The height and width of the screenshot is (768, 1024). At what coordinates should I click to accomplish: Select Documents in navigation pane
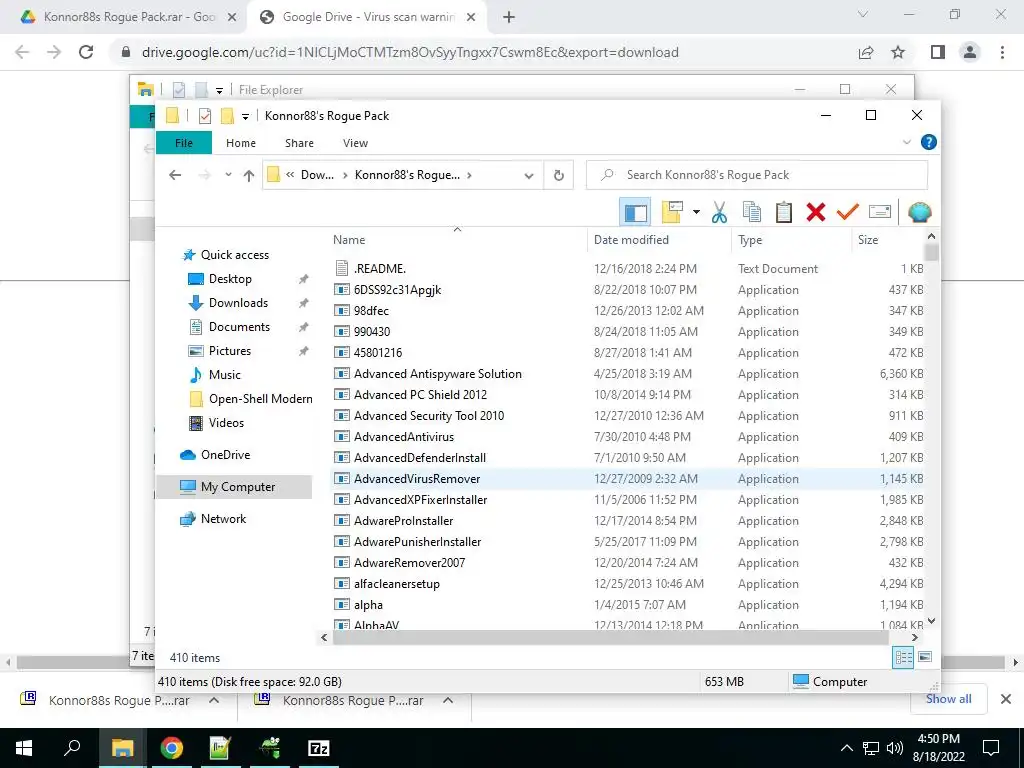click(239, 327)
